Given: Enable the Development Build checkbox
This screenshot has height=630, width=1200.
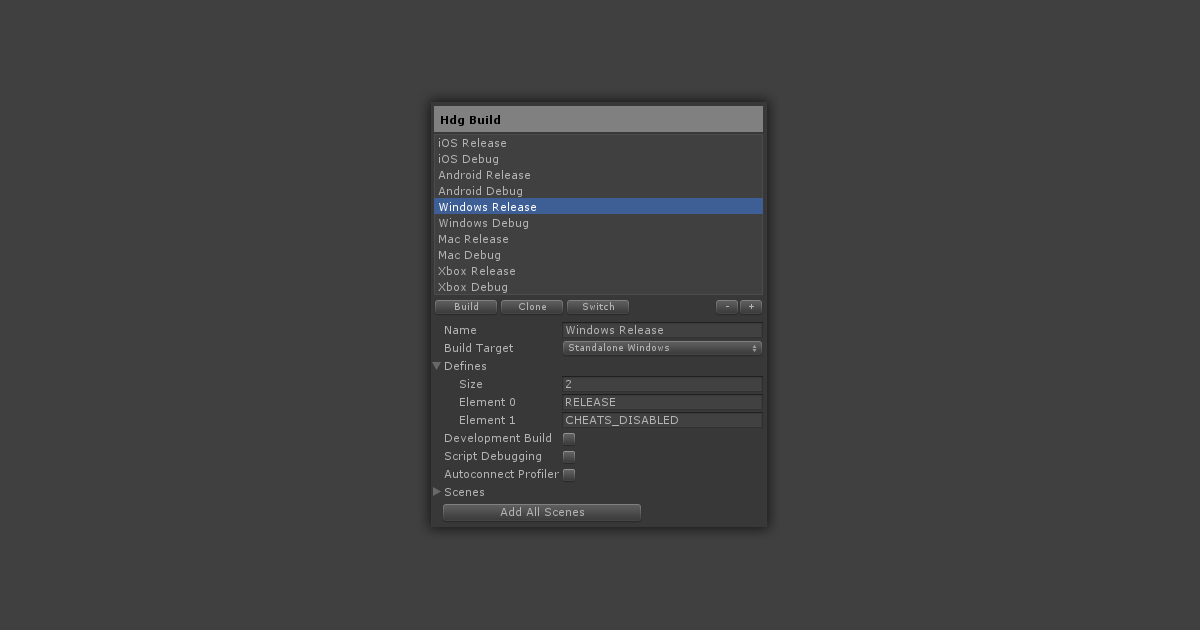Looking at the screenshot, I should pos(569,438).
